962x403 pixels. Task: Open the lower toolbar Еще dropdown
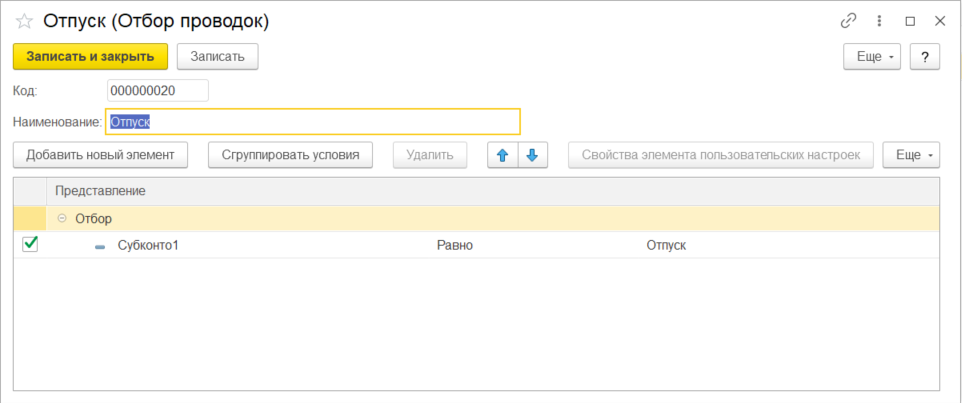pos(910,155)
